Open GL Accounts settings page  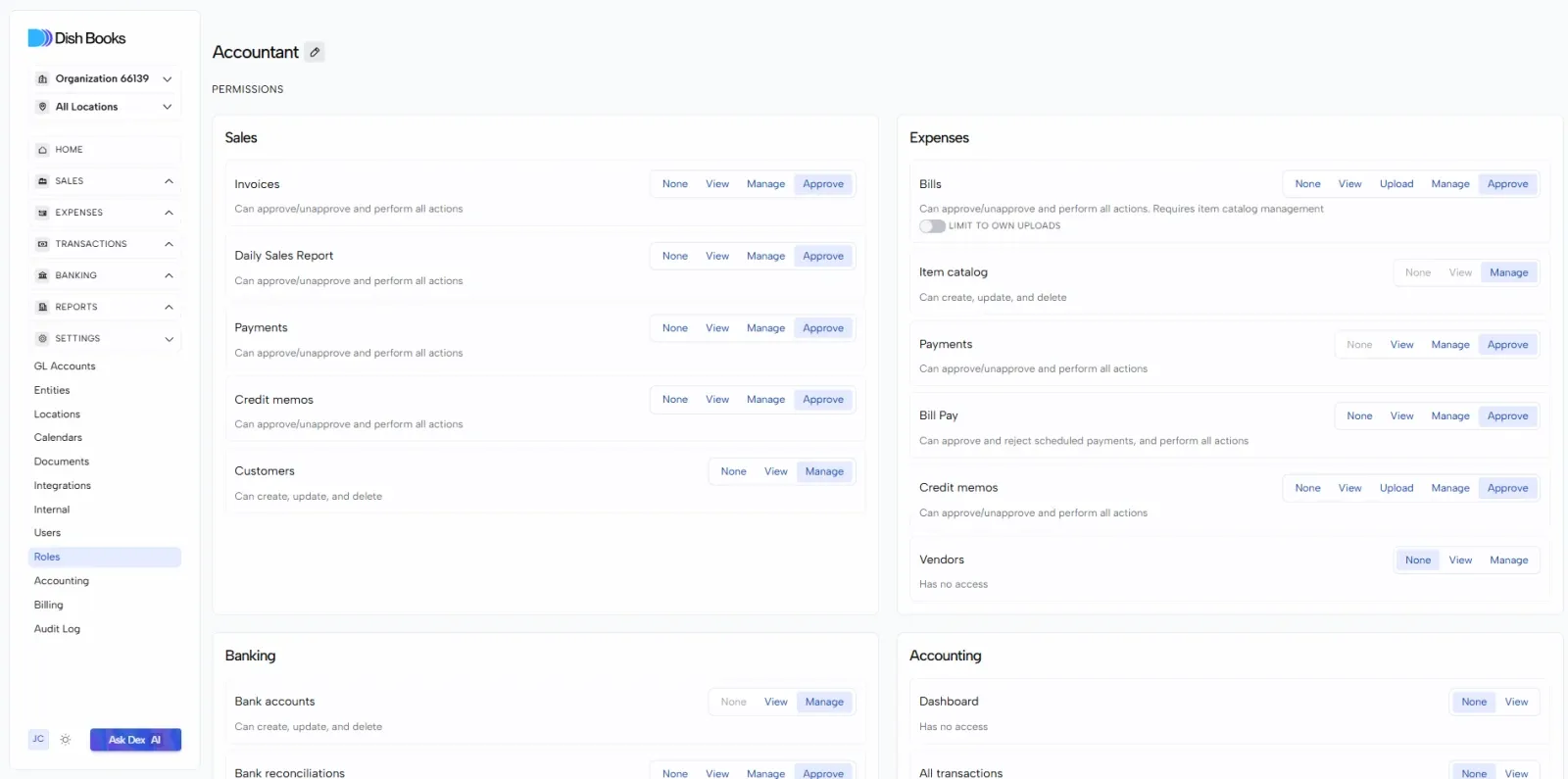point(65,366)
